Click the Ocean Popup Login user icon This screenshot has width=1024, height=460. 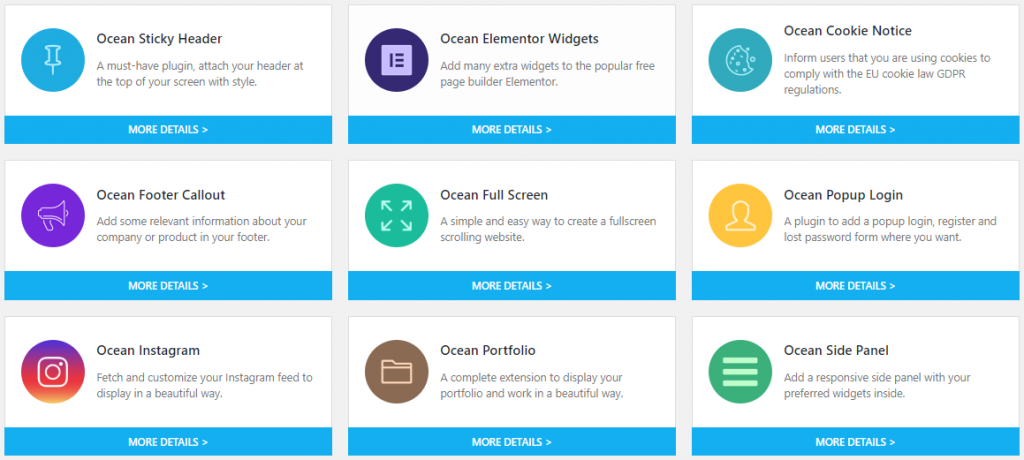[741, 216]
